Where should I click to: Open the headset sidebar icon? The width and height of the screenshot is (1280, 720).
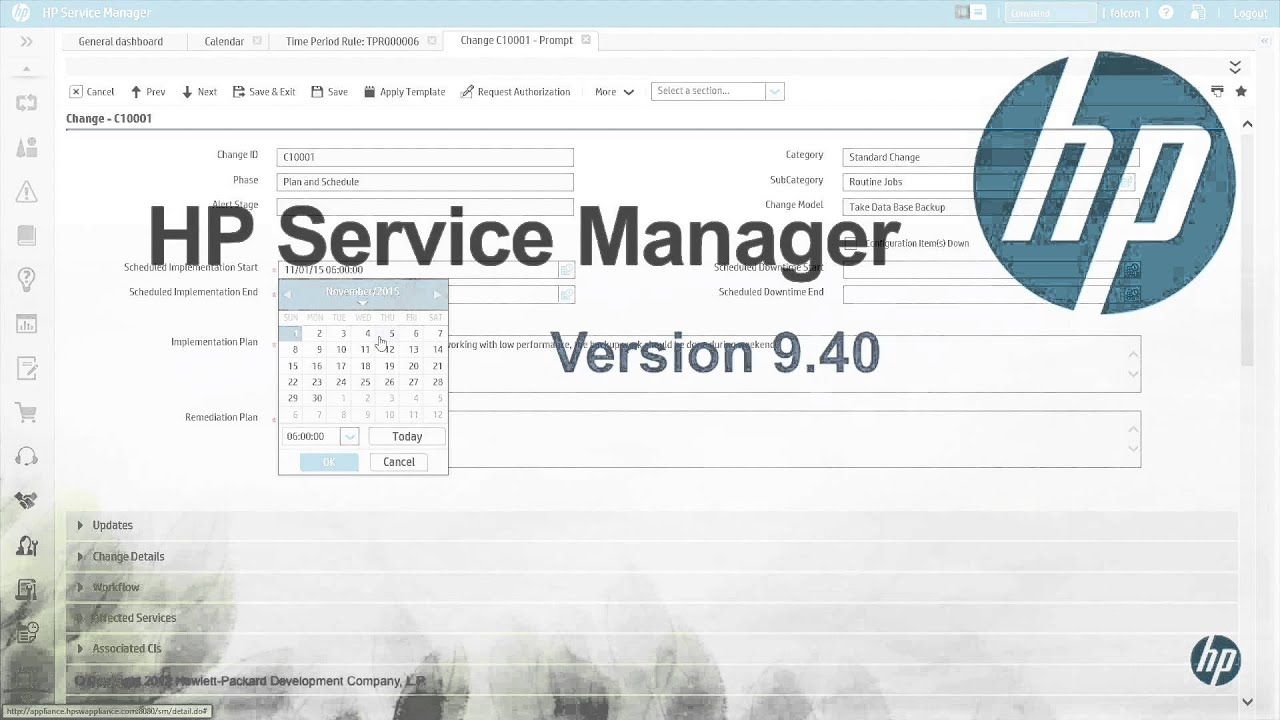pyautogui.click(x=26, y=457)
